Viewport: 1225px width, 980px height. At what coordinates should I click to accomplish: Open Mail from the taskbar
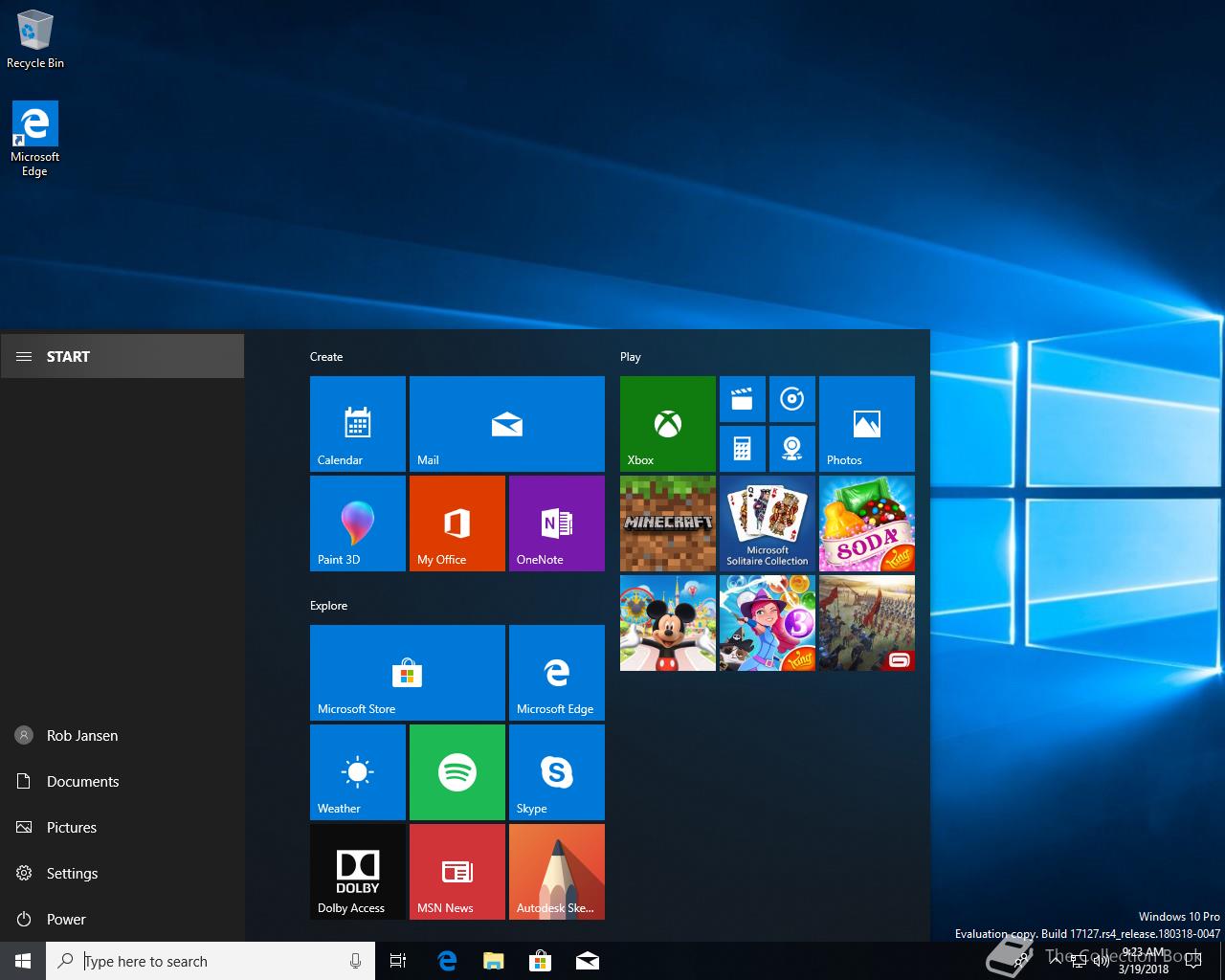[x=588, y=961]
